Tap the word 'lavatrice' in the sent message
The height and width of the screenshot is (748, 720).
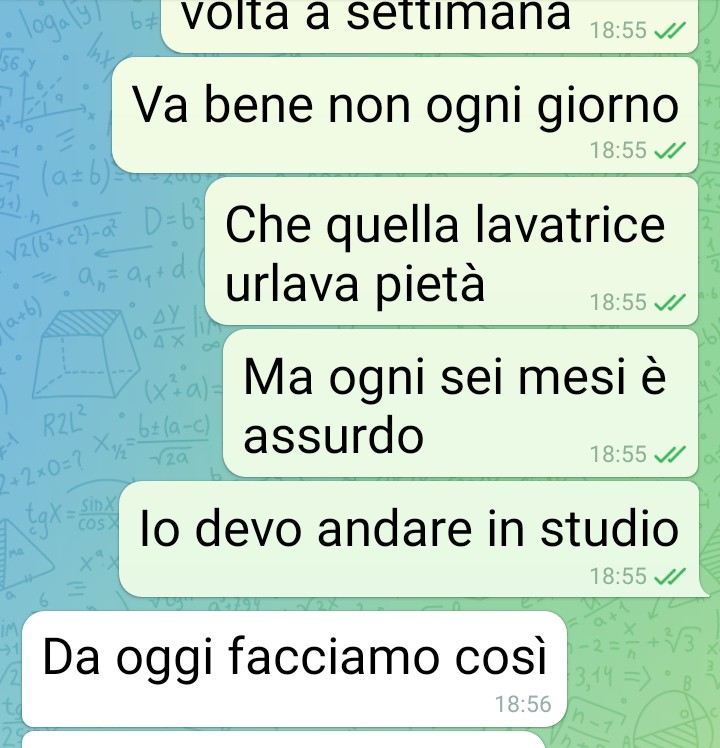571,225
